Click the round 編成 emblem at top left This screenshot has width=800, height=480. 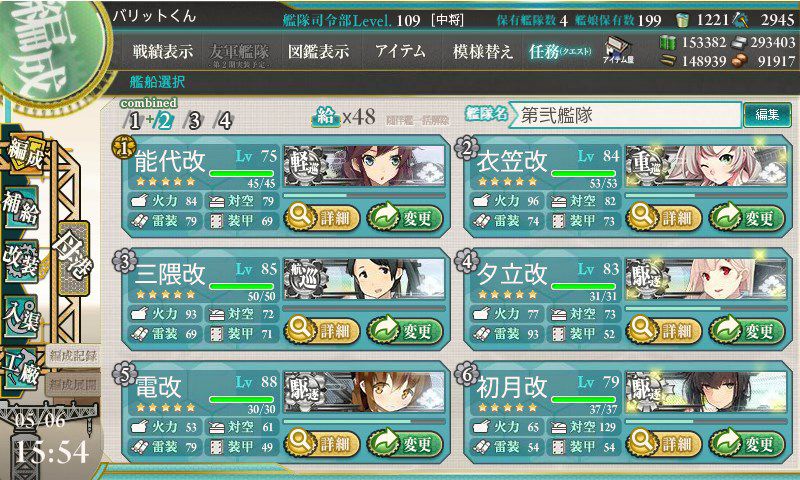coord(50,50)
